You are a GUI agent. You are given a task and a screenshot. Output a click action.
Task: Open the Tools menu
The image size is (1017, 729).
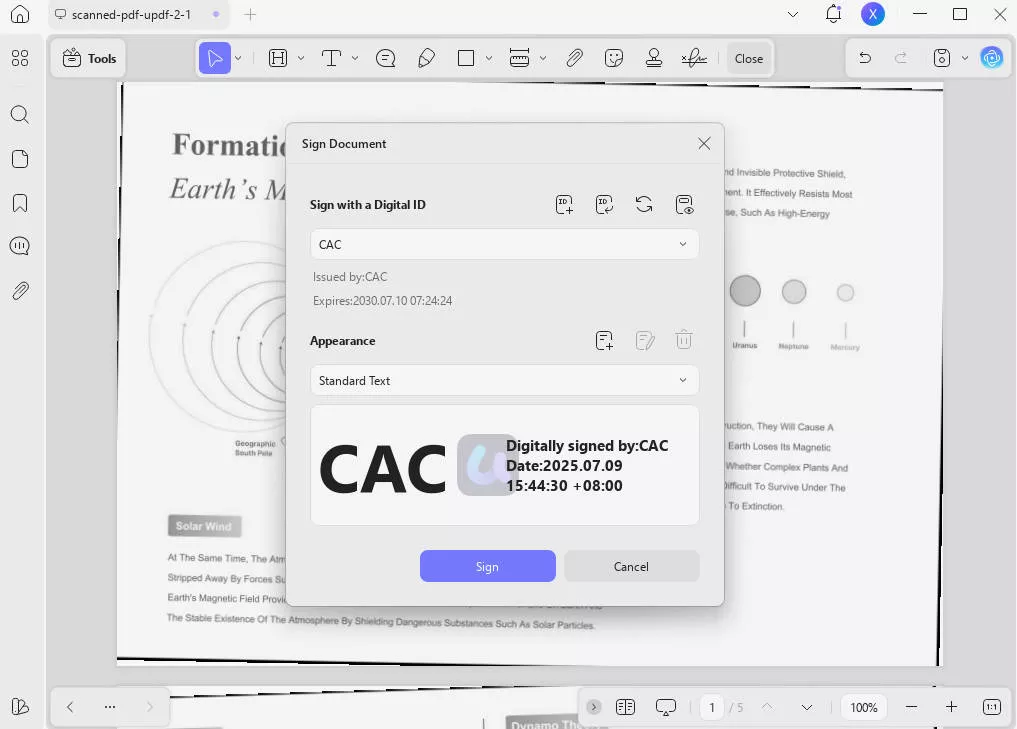[90, 58]
